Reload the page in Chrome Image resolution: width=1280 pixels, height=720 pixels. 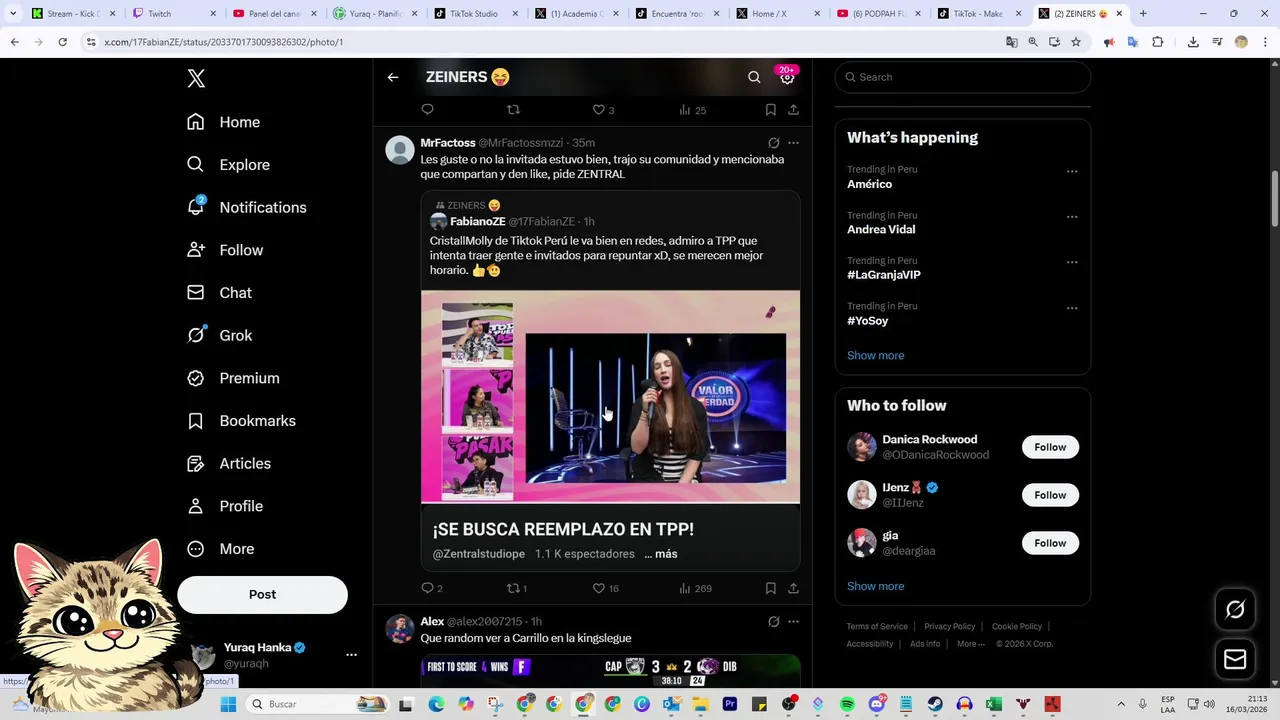pos(62,42)
